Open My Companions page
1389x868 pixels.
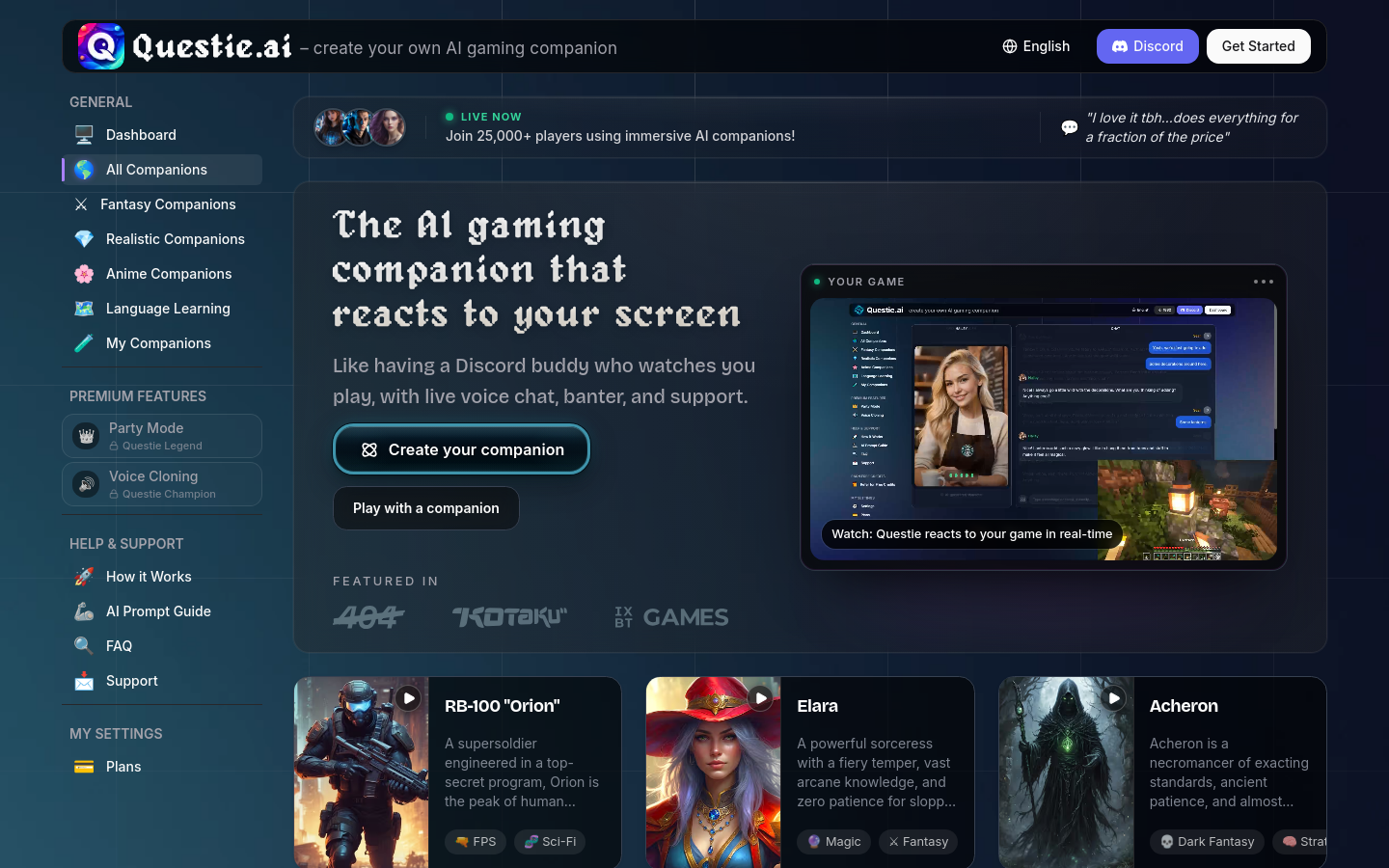[x=162, y=343]
